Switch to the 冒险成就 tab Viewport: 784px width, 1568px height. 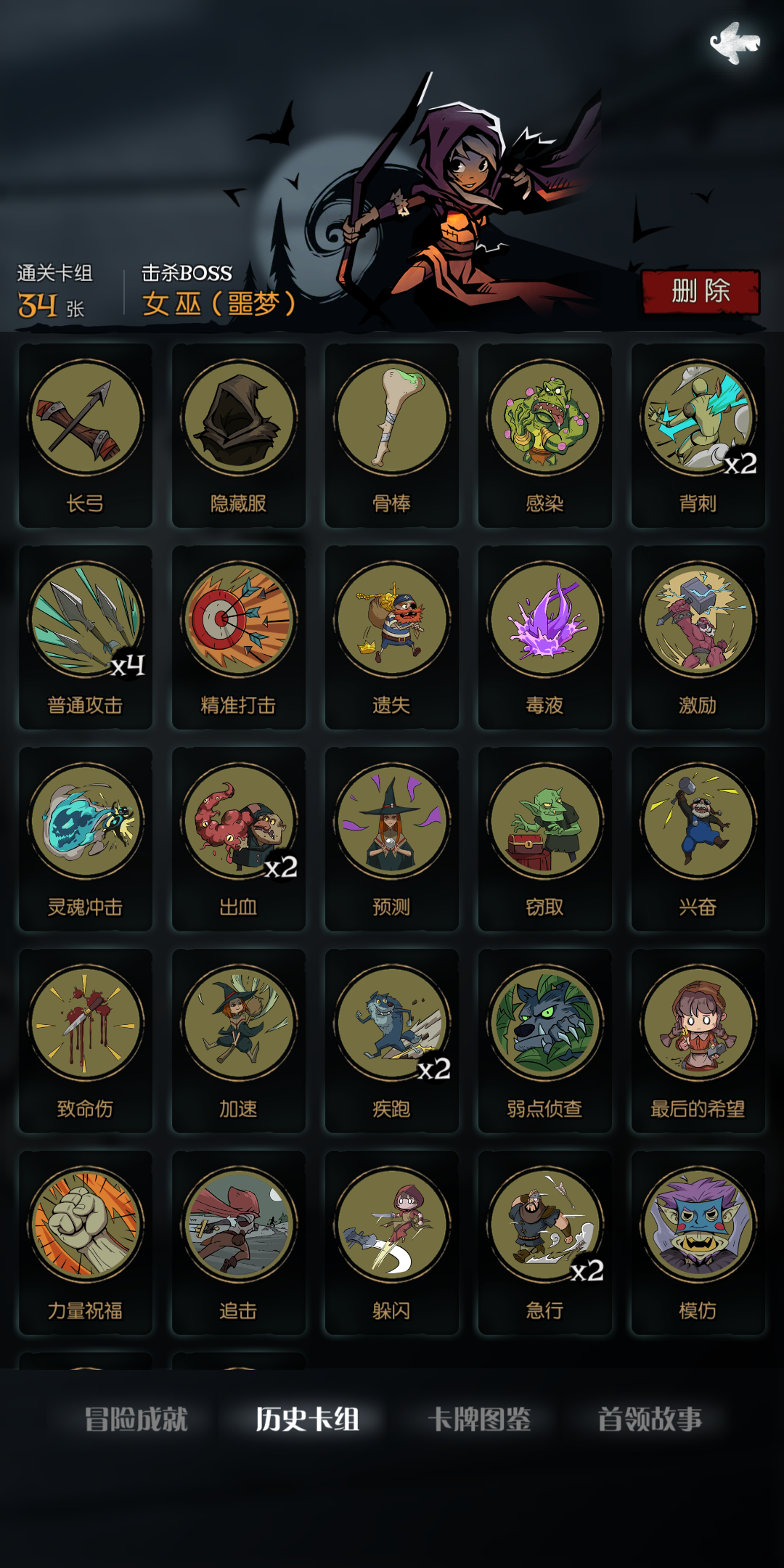pyautogui.click(x=136, y=1419)
